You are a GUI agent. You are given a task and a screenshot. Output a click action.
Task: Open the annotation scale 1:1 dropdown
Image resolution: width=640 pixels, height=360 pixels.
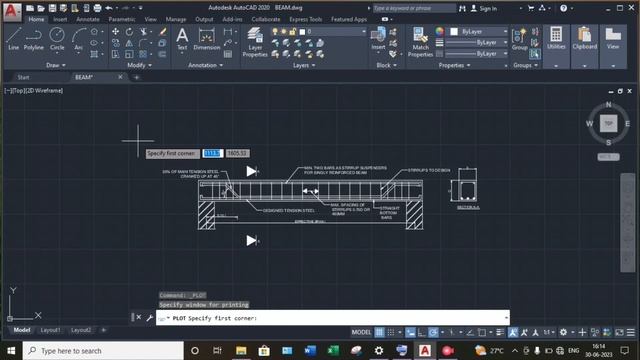(x=549, y=332)
